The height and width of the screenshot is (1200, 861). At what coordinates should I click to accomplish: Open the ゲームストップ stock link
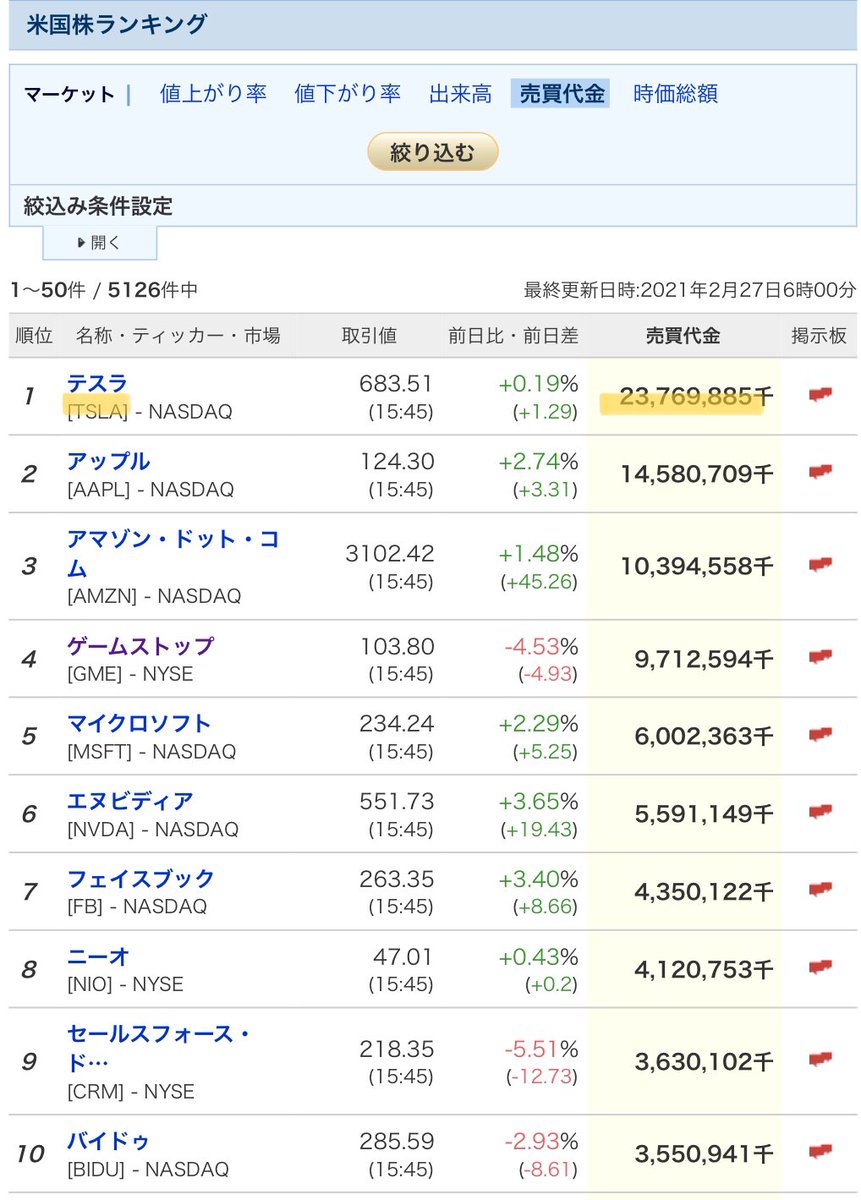click(140, 646)
